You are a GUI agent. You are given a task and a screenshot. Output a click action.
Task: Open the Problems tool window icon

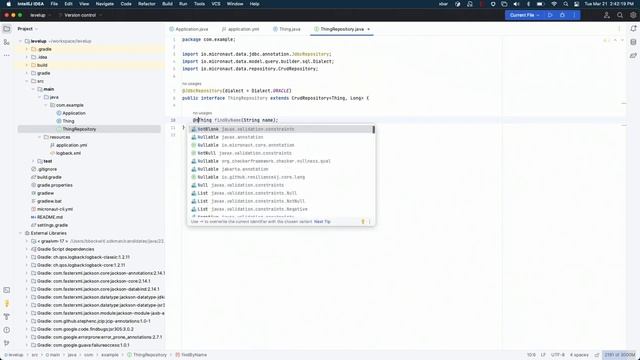pyautogui.click(x=7, y=330)
